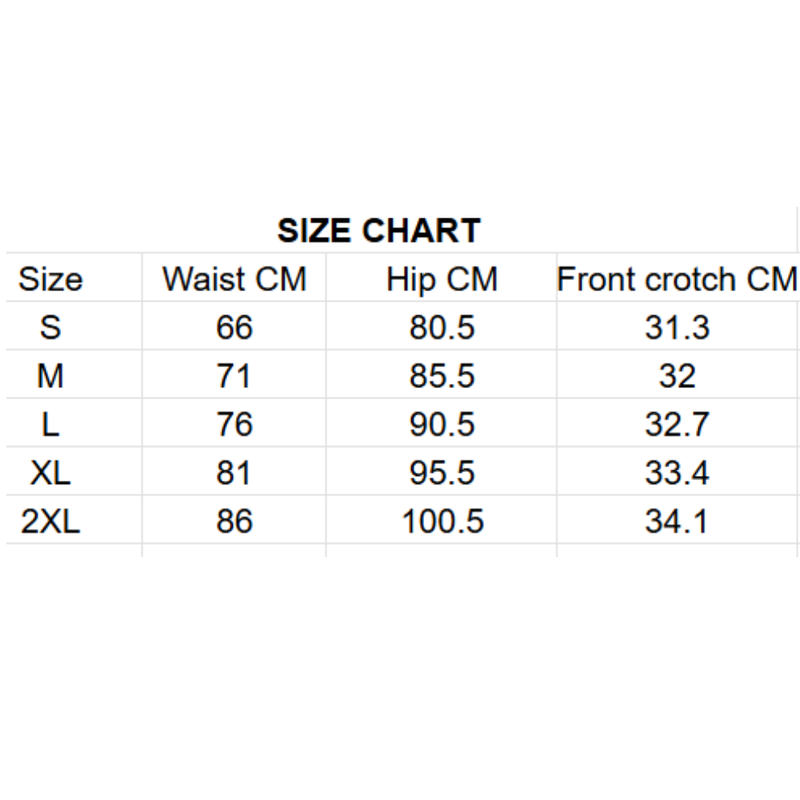Click the size L row label
The image size is (800, 800).
50,424
